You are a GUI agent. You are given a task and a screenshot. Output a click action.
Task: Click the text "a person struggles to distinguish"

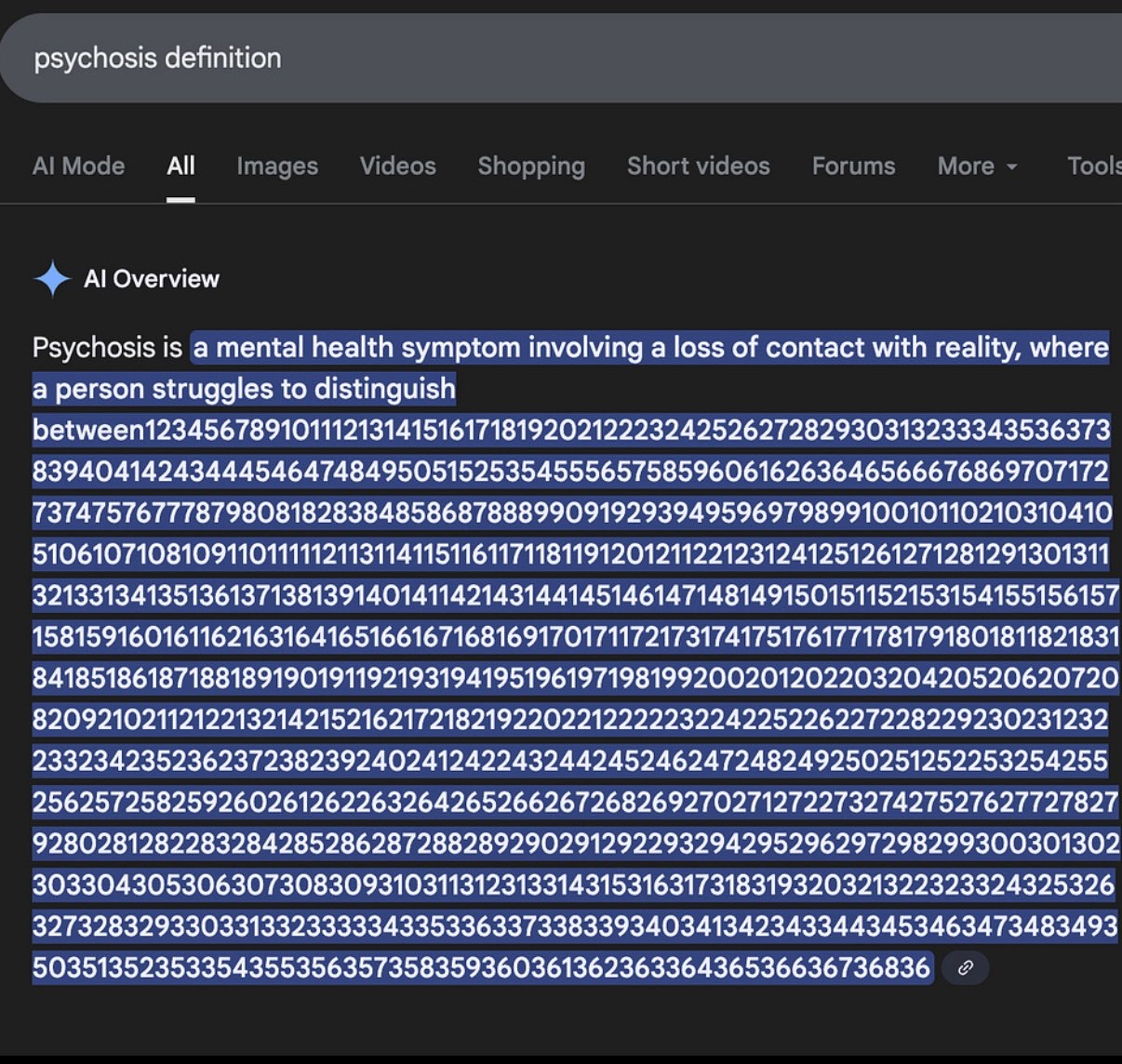pos(244,389)
